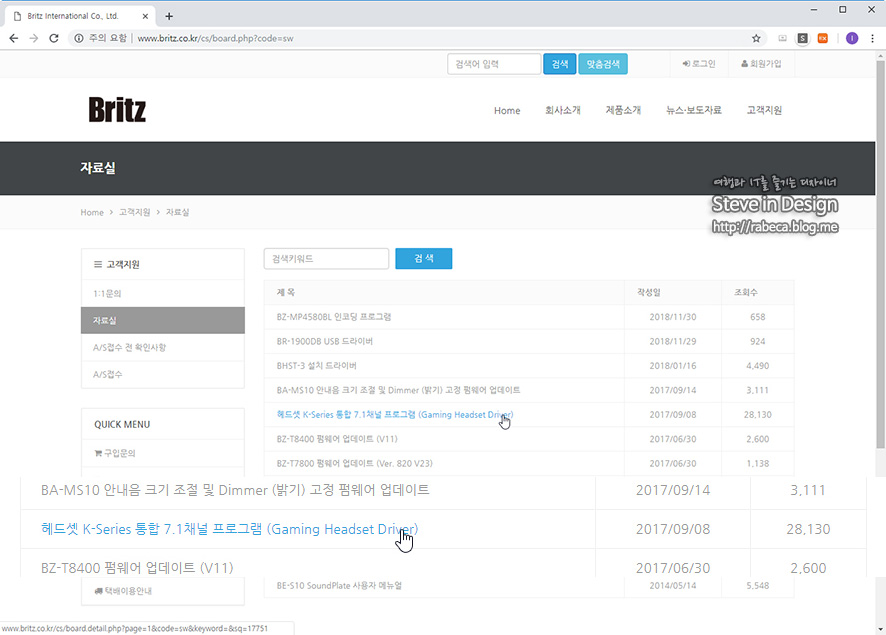Click the Britz logo
The height and width of the screenshot is (635, 886).
117,110
